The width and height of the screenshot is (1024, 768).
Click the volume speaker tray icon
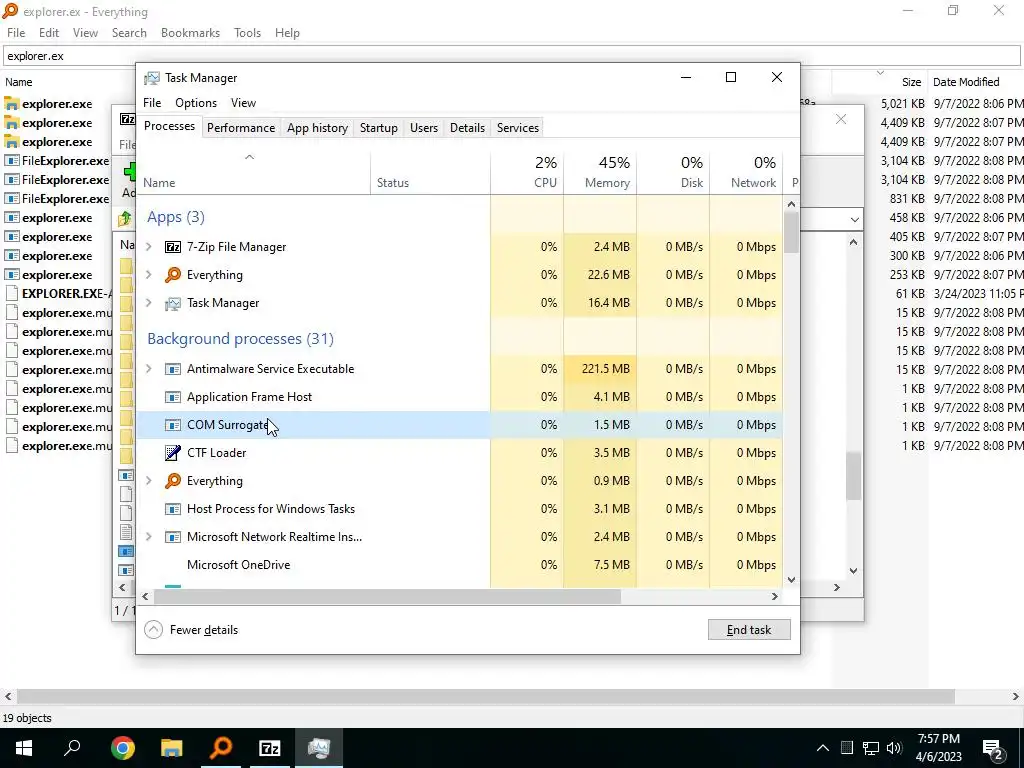click(x=894, y=748)
